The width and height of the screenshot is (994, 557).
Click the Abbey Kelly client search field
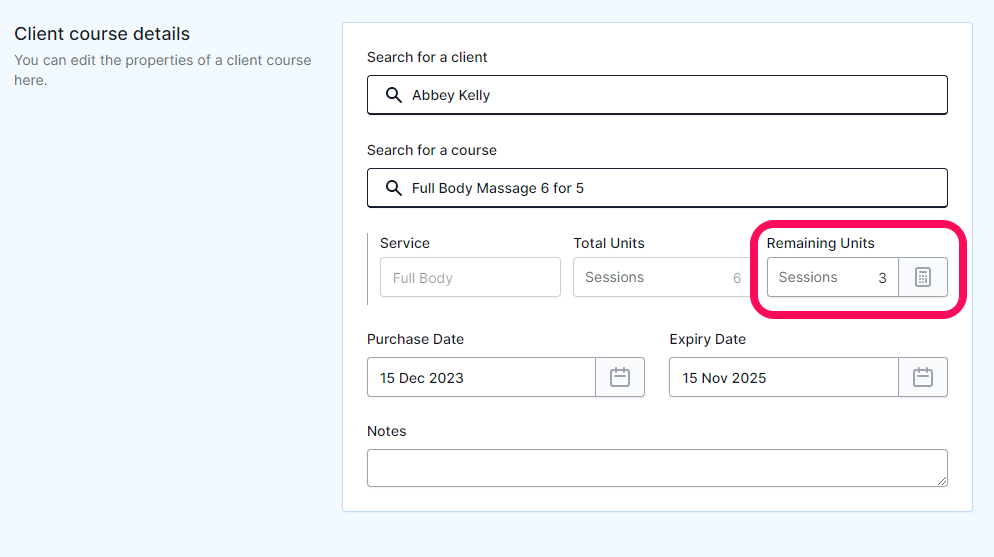pyautogui.click(x=657, y=95)
